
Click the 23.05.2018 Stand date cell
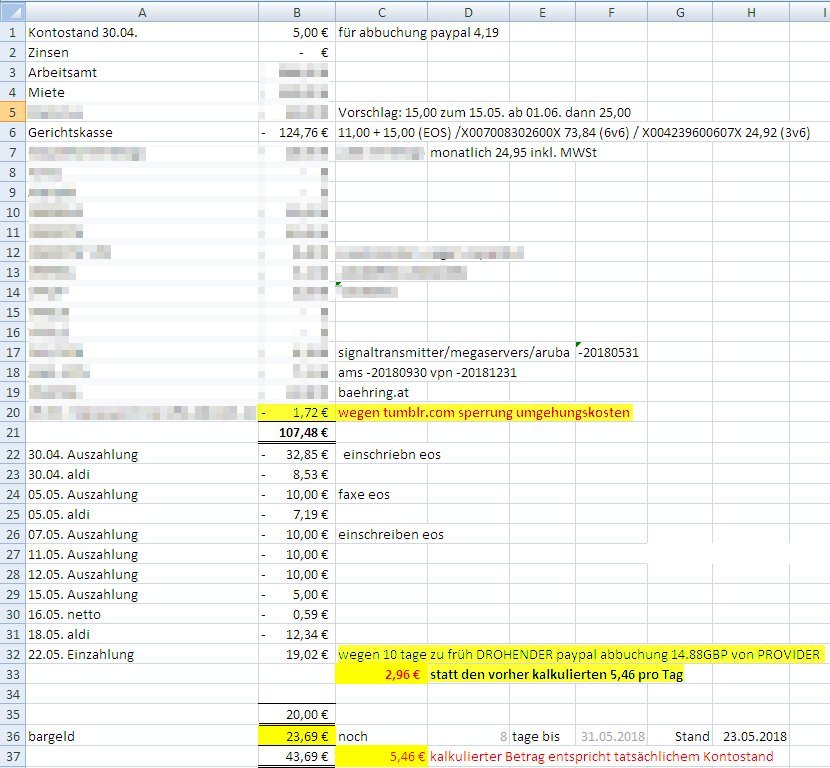750,735
